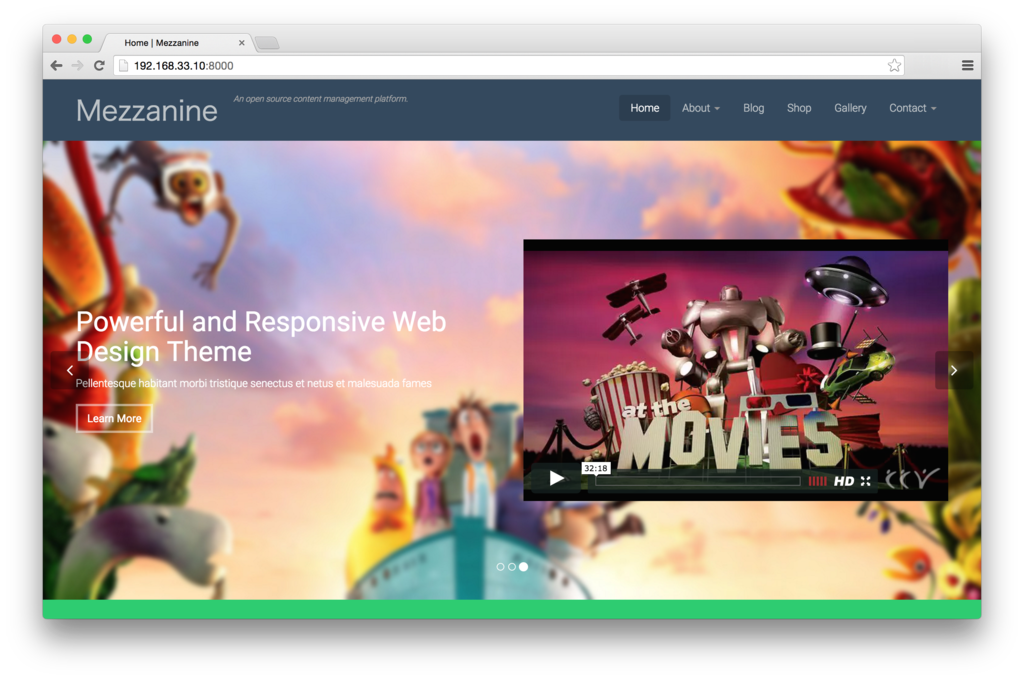This screenshot has height=680, width=1024.
Task: Click the tagline 'An open source content management platform.'
Action: click(x=321, y=99)
